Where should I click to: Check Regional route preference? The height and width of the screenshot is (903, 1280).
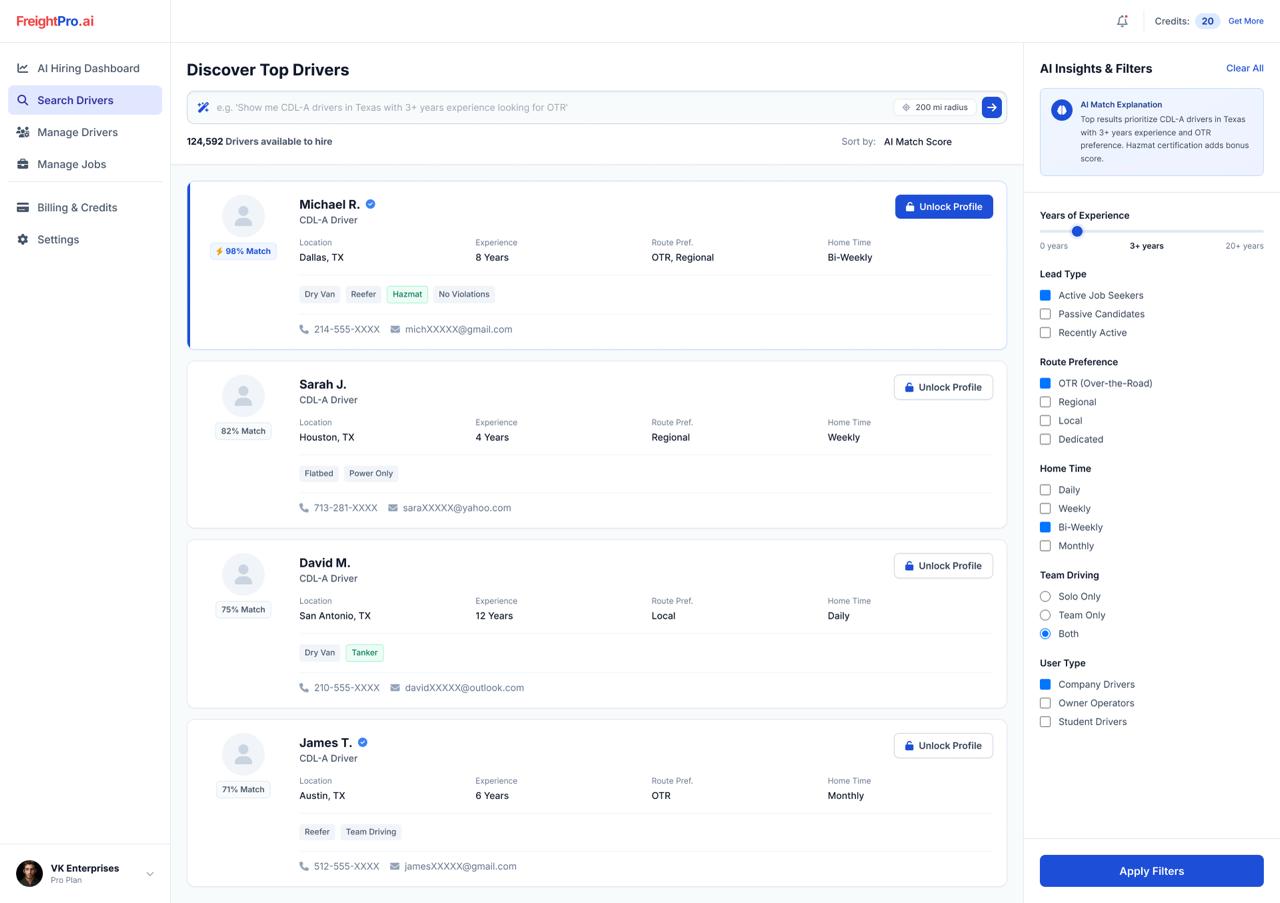pyautogui.click(x=1045, y=402)
